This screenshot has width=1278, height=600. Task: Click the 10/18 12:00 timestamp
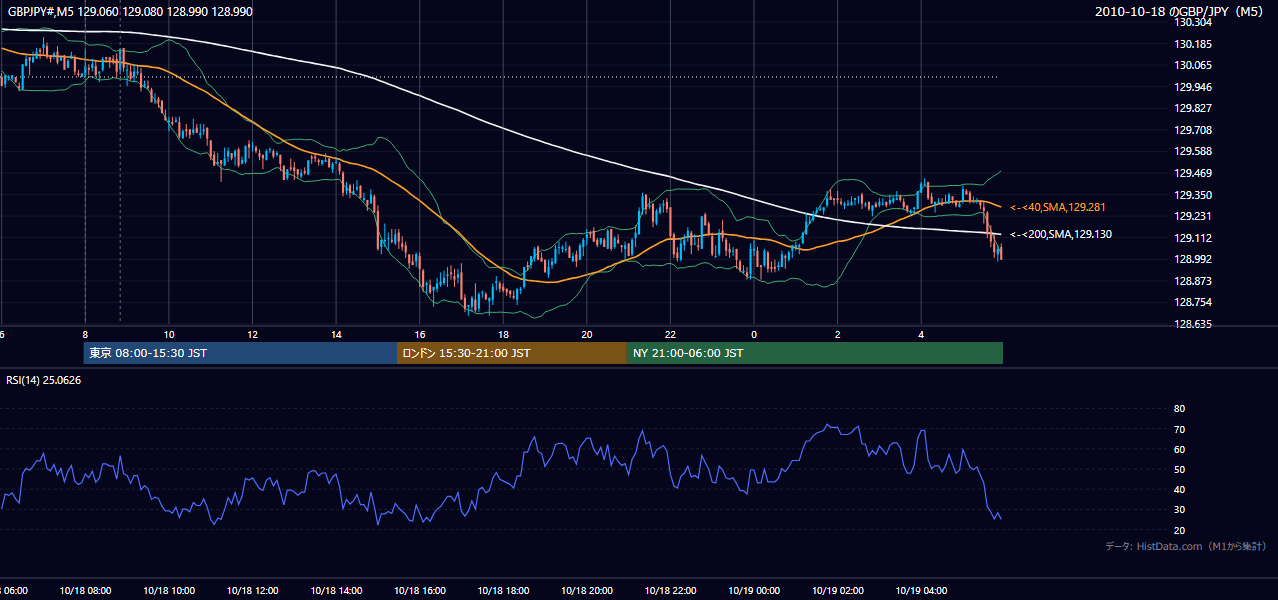[251, 591]
